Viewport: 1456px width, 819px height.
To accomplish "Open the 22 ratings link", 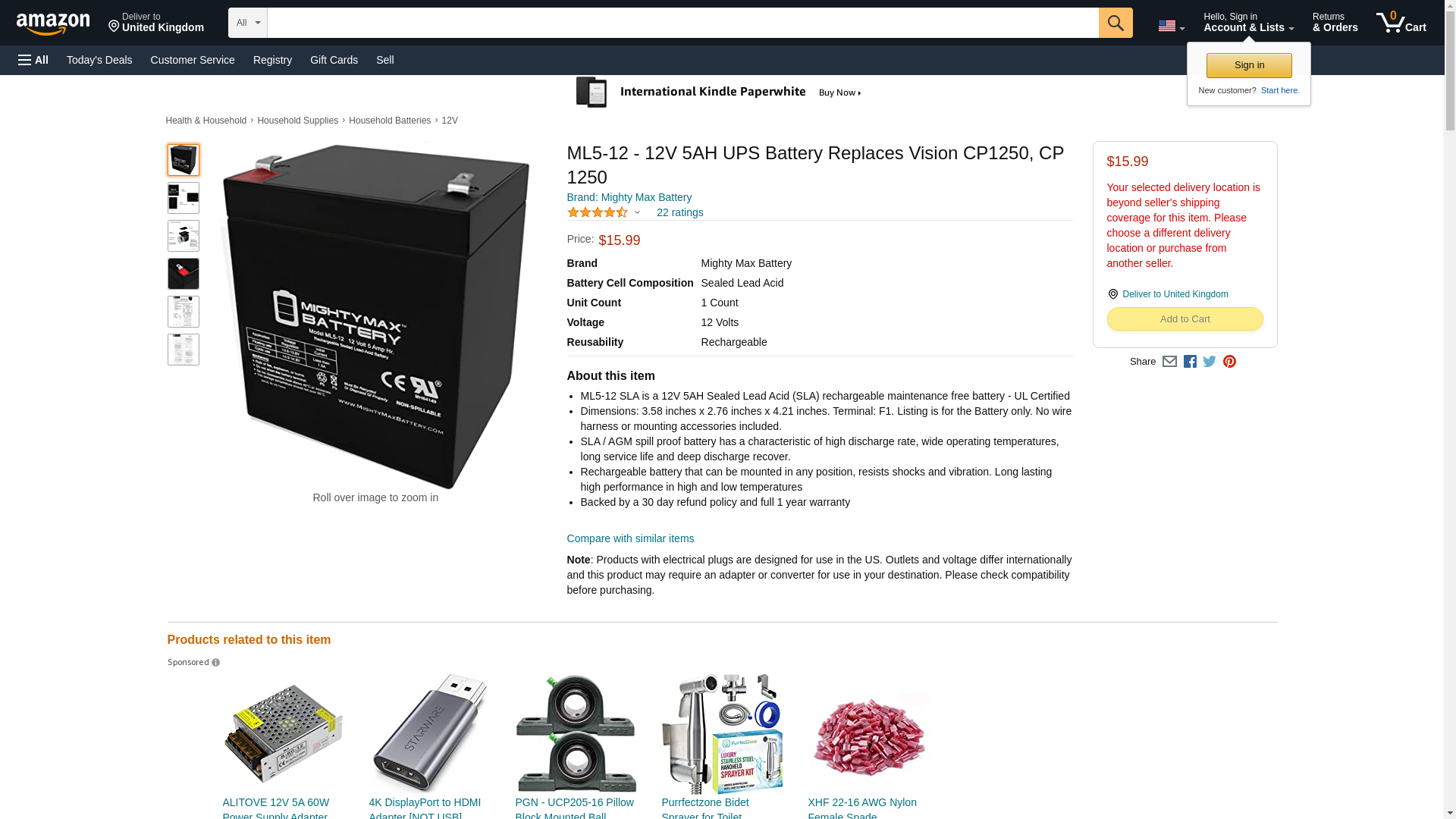I will (x=679, y=212).
